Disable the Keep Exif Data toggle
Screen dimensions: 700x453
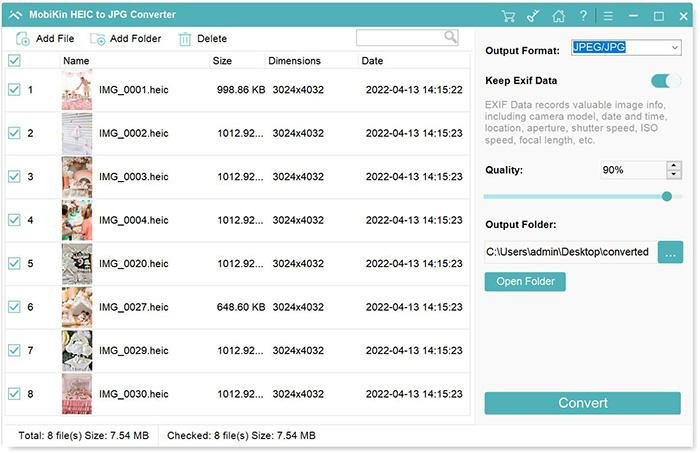pos(665,81)
